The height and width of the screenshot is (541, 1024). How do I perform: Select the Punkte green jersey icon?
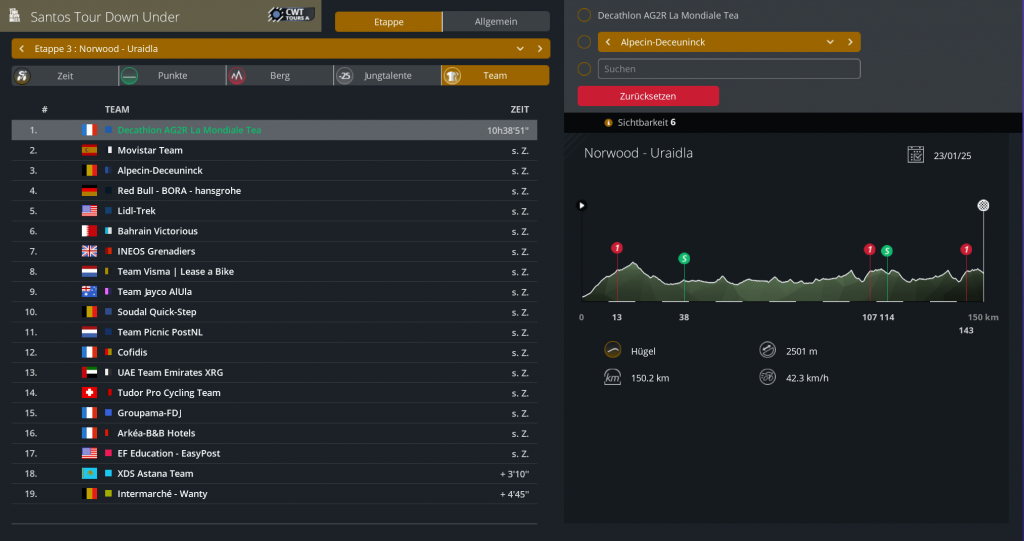tap(129, 76)
